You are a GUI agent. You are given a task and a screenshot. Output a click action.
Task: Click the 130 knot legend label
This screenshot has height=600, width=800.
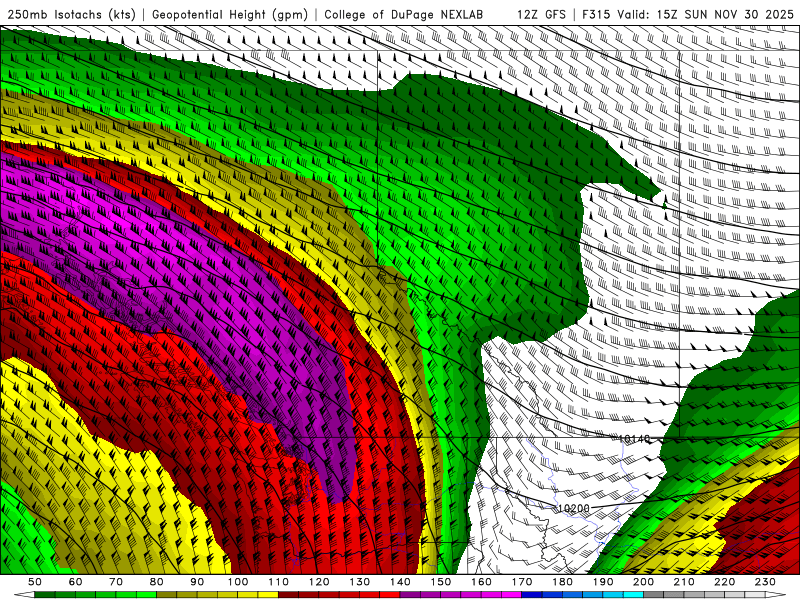(x=360, y=582)
